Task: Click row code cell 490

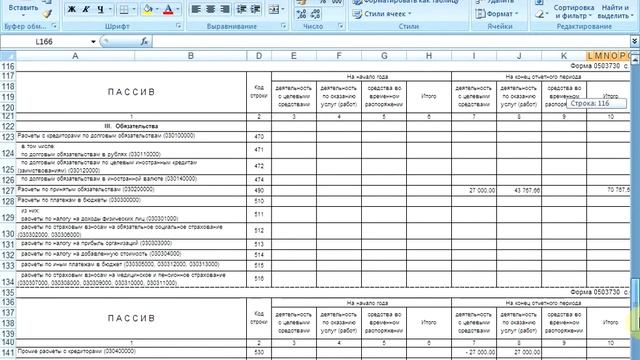Action: tap(259, 190)
